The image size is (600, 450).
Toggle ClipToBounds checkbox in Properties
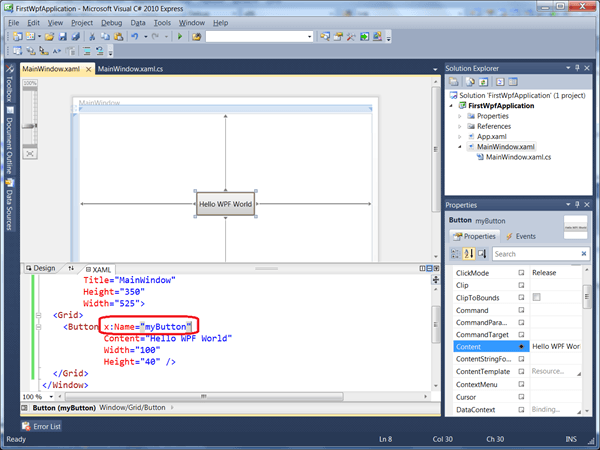tap(536, 297)
